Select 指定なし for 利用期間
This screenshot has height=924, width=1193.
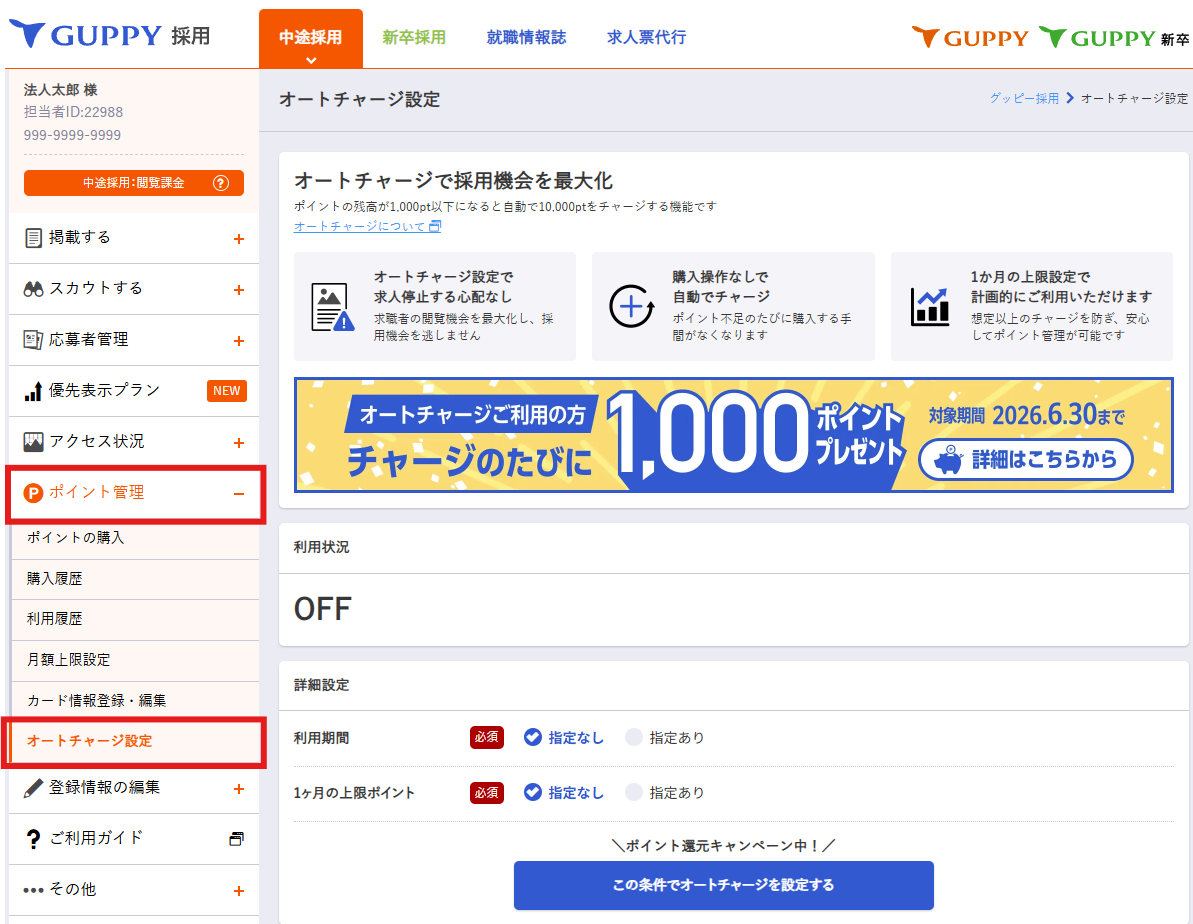point(564,738)
